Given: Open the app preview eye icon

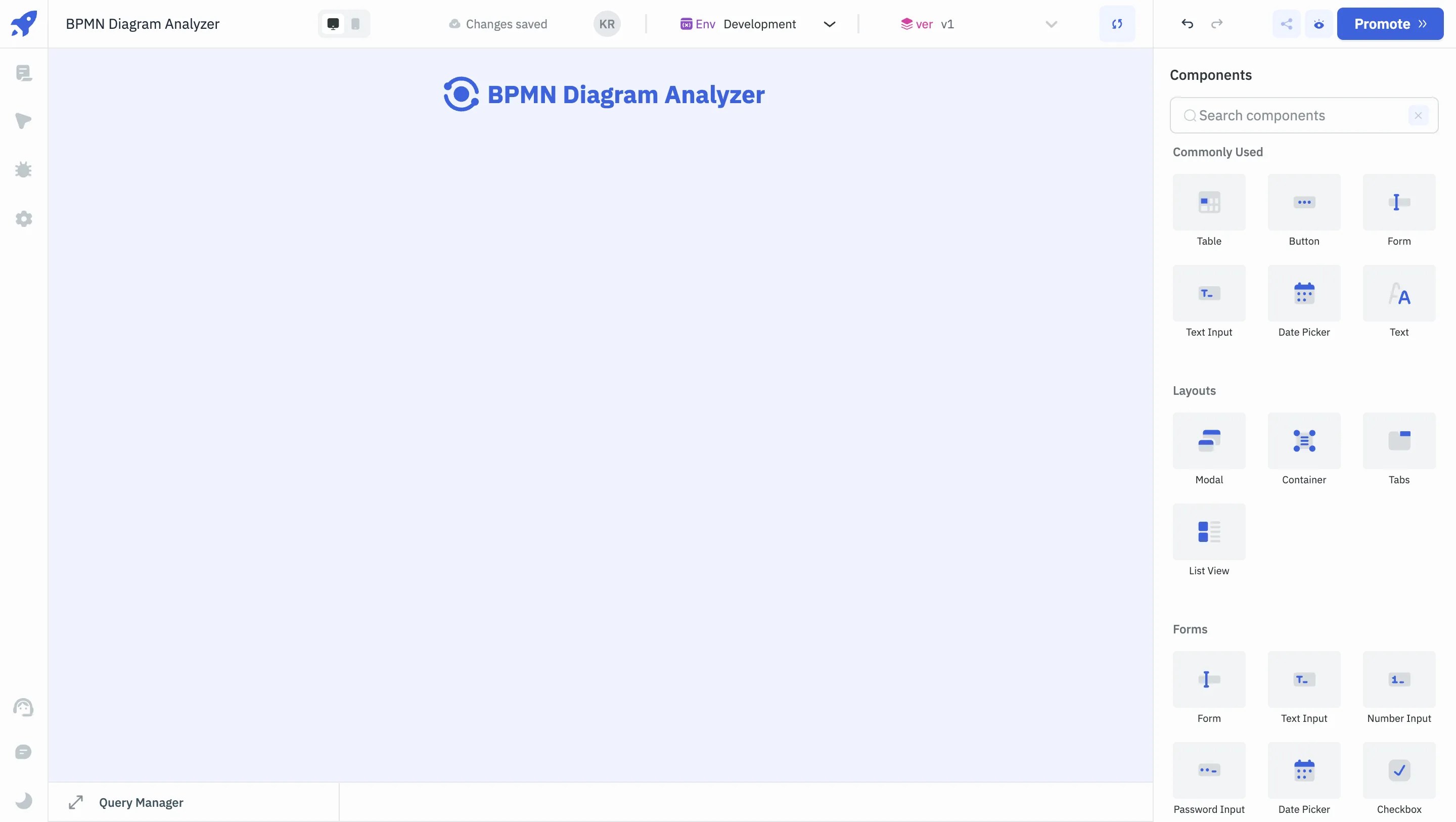Looking at the screenshot, I should click(1319, 24).
